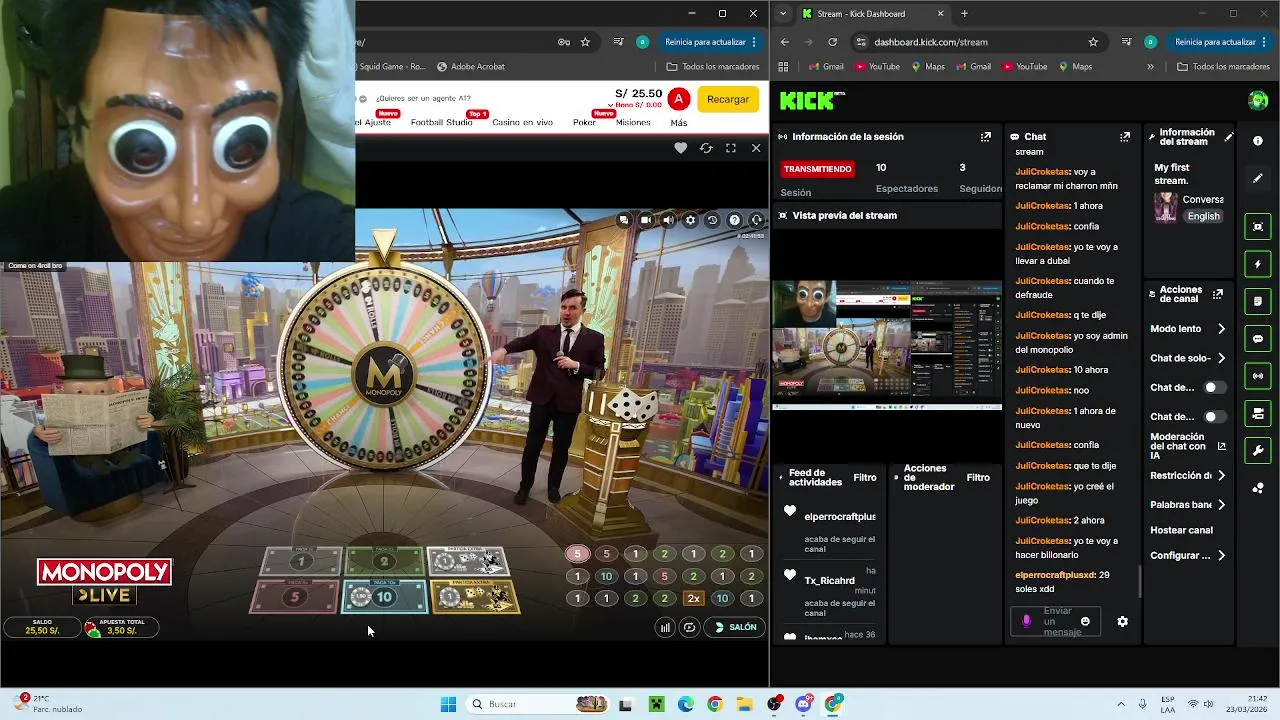1280x720 pixels.
Task: Click the Kick logo
Action: pos(810,100)
